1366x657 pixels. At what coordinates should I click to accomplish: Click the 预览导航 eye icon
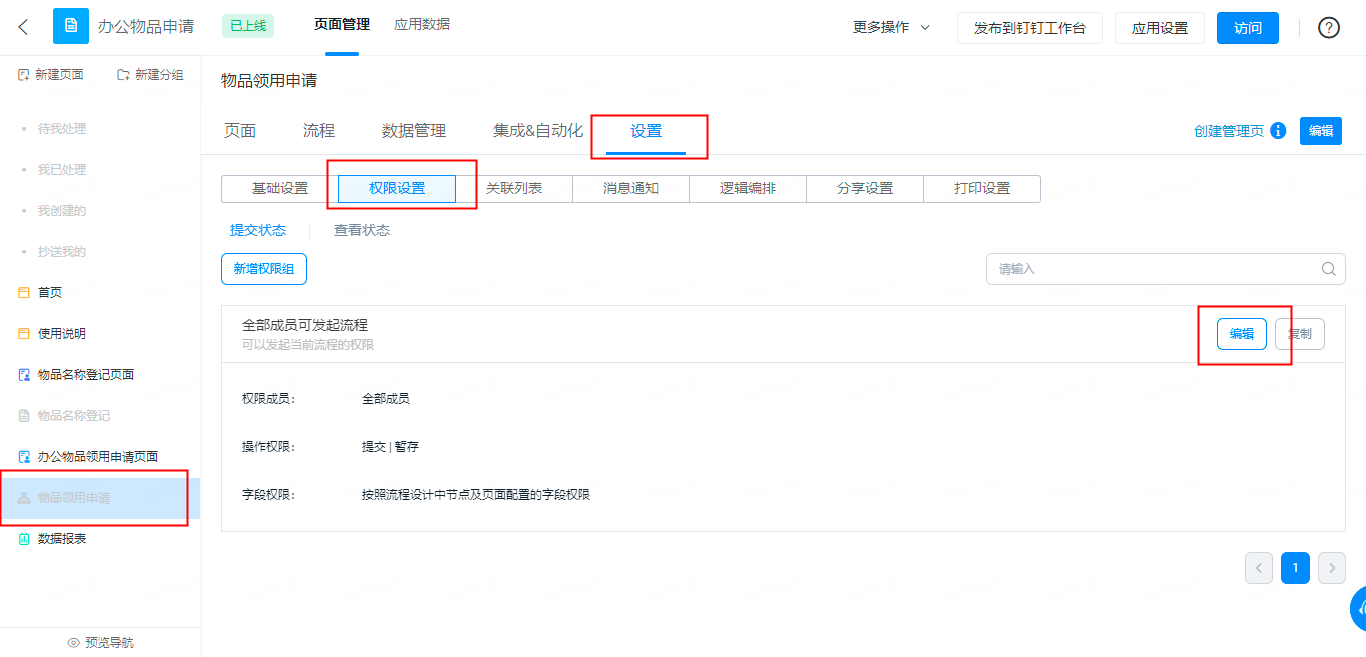click(73, 643)
